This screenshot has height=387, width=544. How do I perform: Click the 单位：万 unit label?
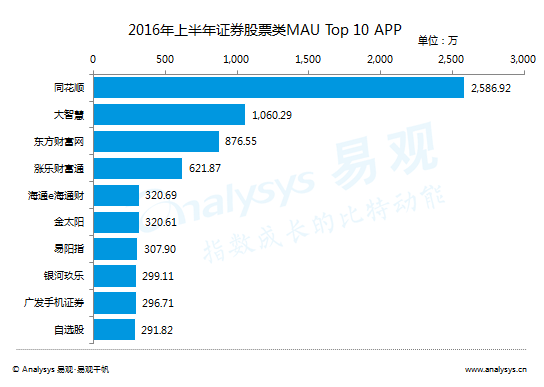pos(437,41)
